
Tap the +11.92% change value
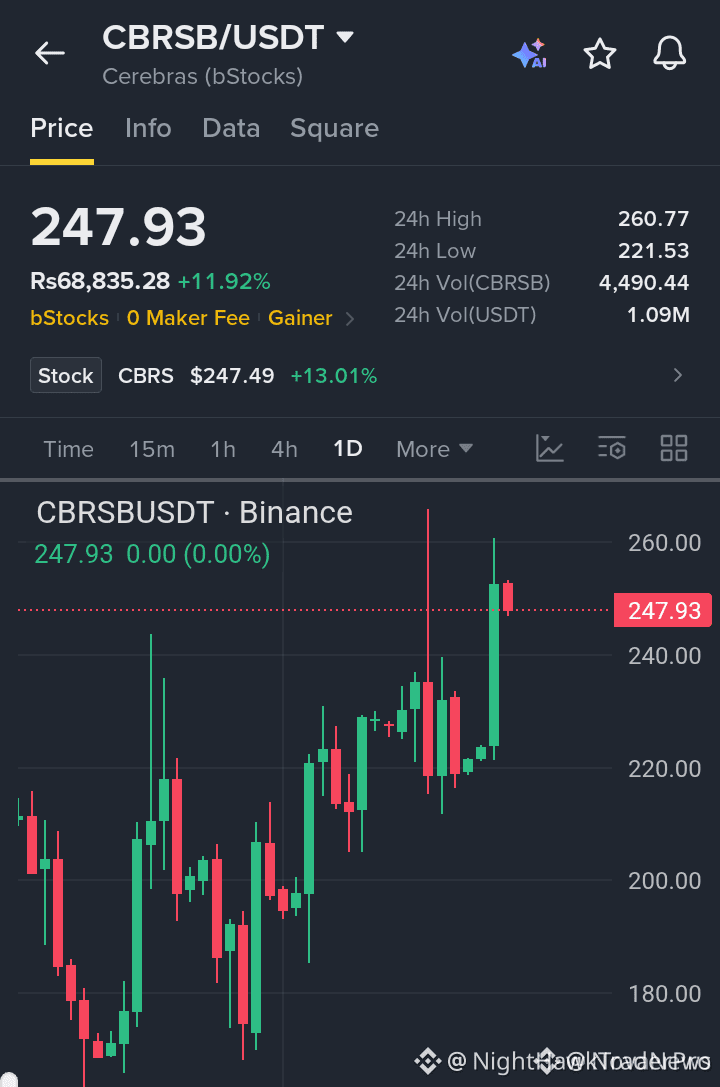224,281
